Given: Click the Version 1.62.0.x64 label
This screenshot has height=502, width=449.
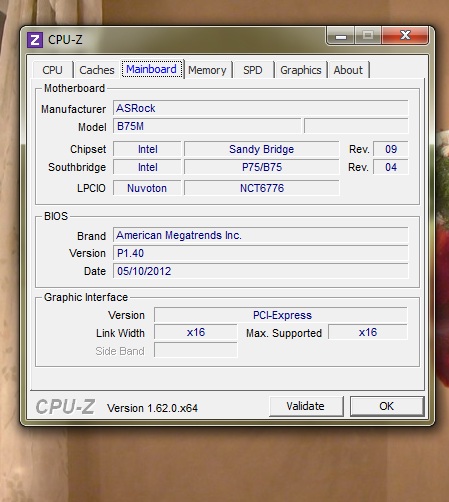Looking at the screenshot, I should point(153,408).
